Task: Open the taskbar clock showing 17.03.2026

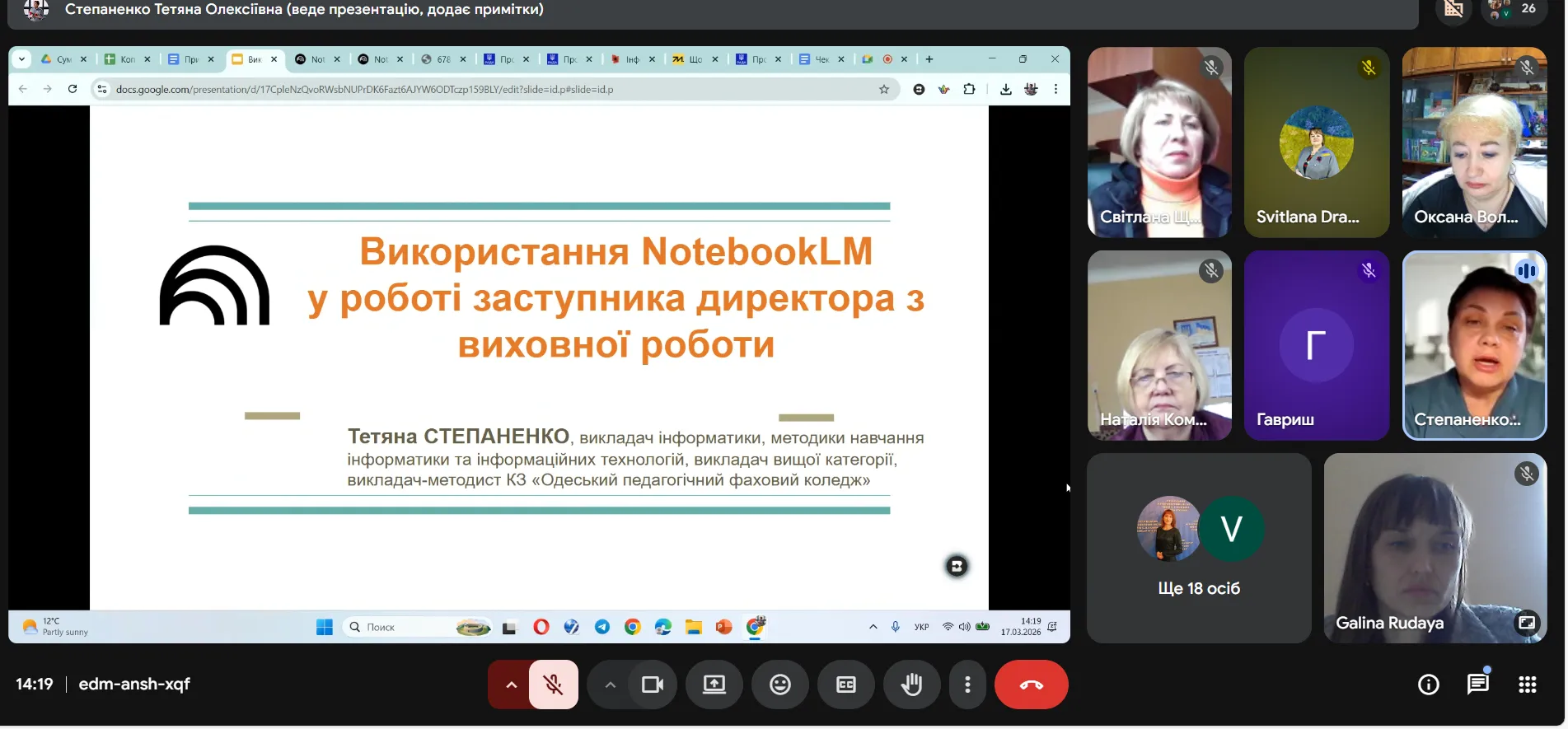Action: tap(1021, 627)
